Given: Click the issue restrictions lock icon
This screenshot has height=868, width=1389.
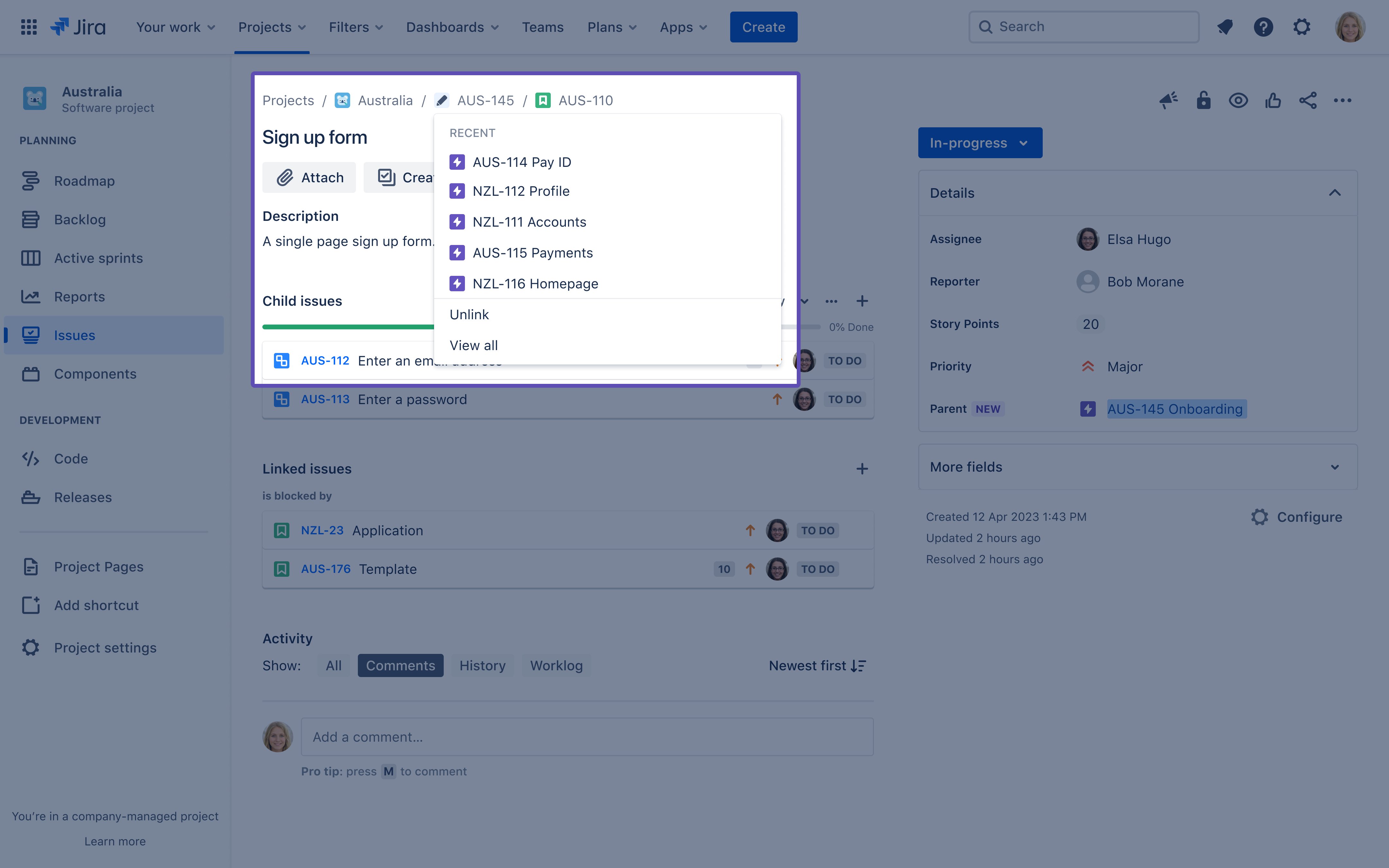Looking at the screenshot, I should point(1203,100).
